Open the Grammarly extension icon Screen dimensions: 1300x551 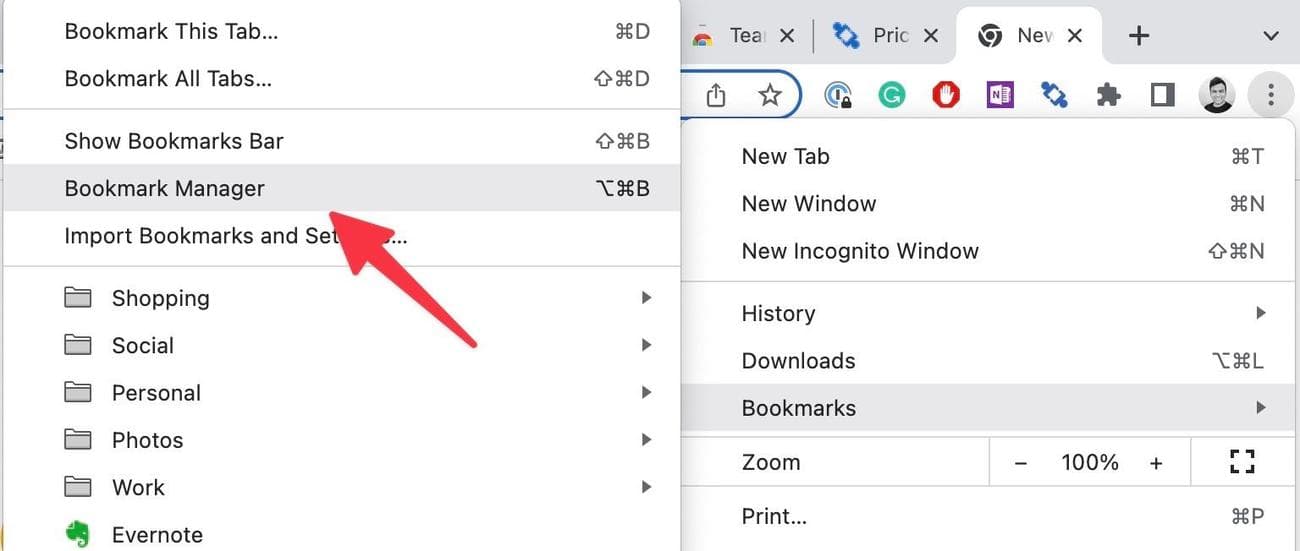click(x=891, y=95)
